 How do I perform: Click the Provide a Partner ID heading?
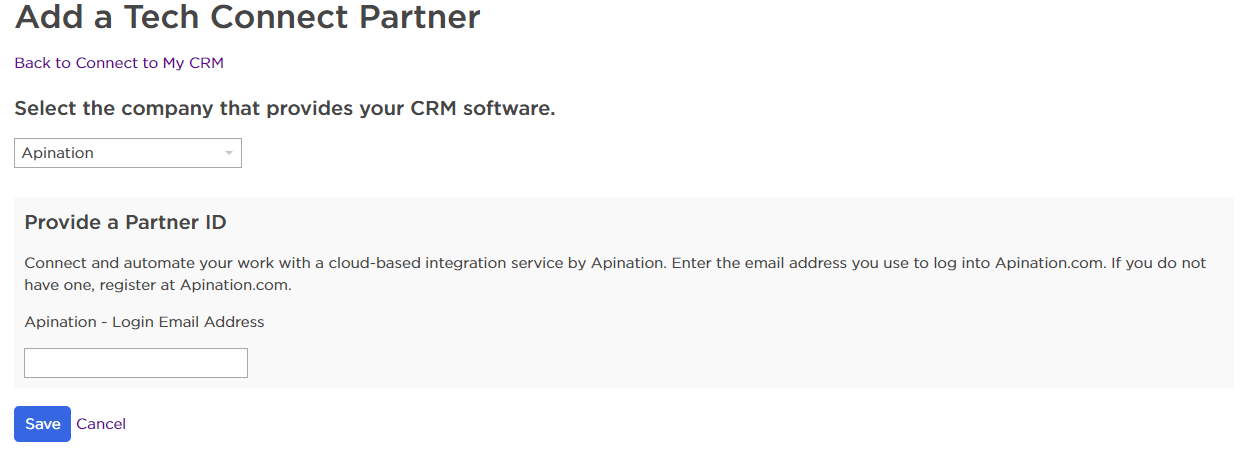[x=125, y=222]
